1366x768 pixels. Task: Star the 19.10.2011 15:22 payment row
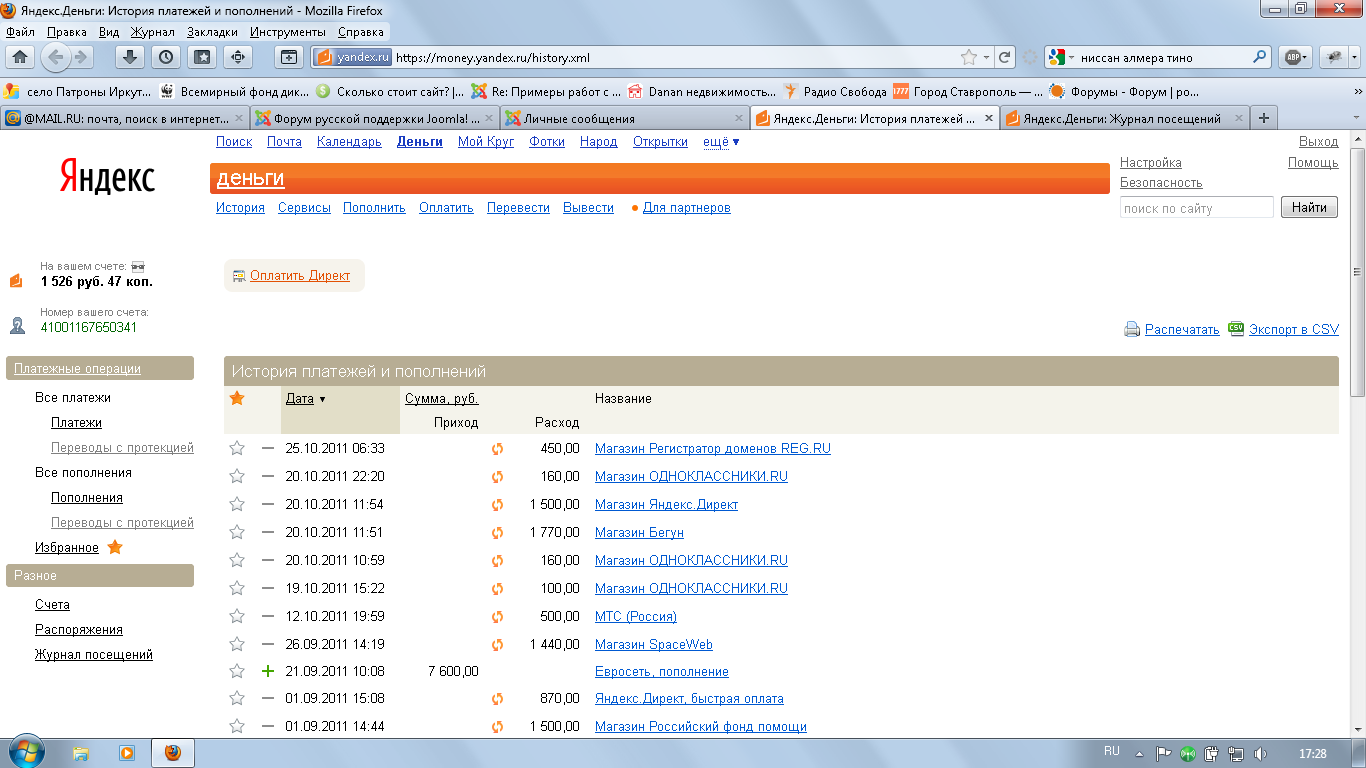tap(237, 588)
